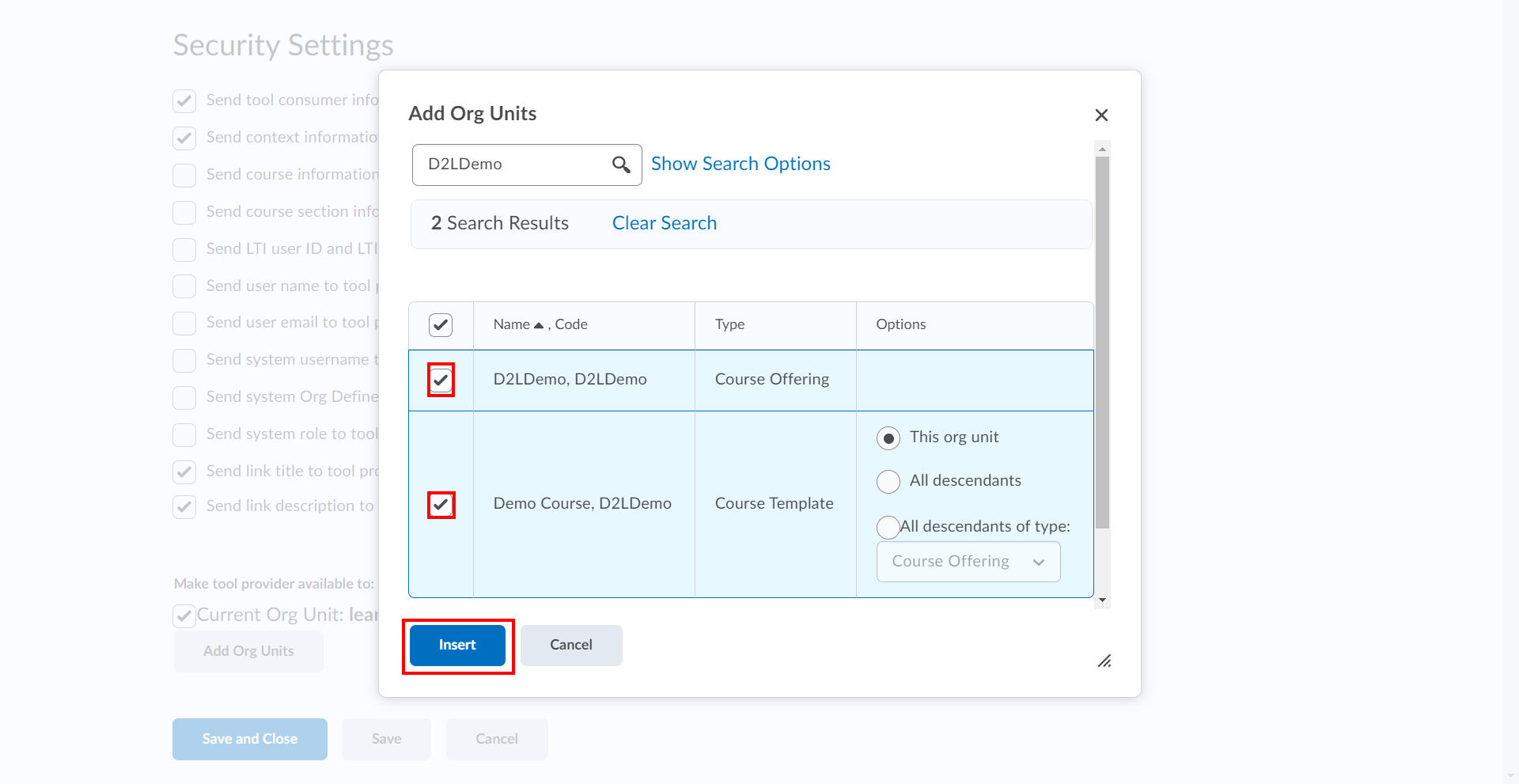Click the Course Template type cell
Screen dimensions: 1519x784
click(774, 504)
